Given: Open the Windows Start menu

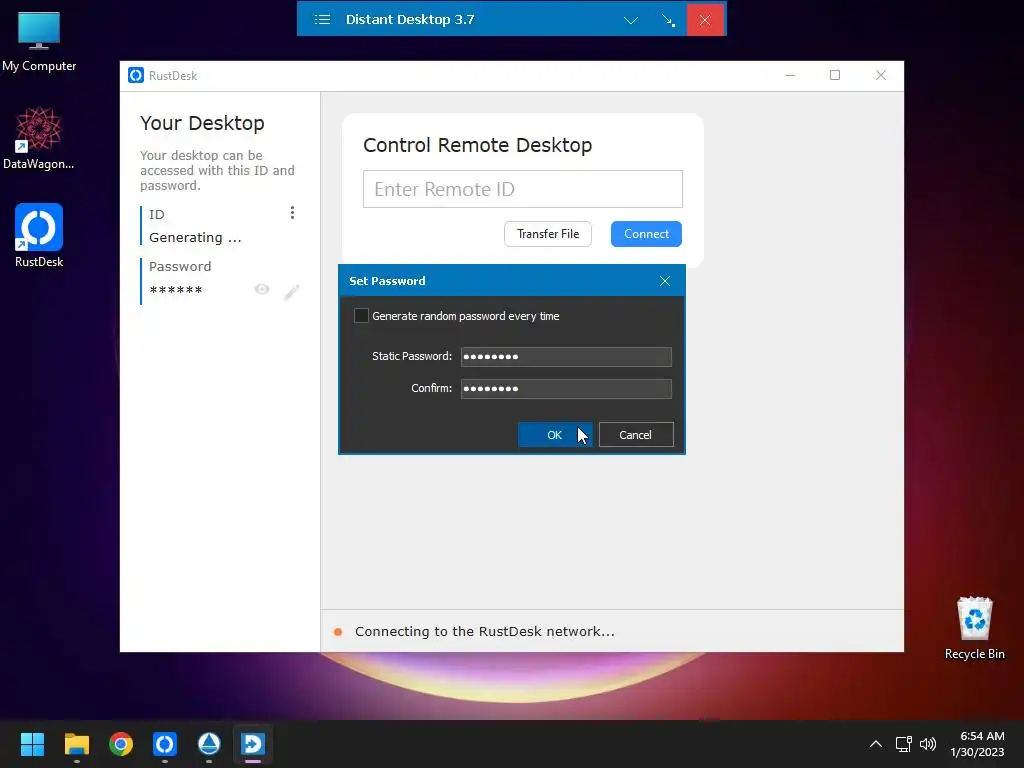Looking at the screenshot, I should [x=32, y=744].
